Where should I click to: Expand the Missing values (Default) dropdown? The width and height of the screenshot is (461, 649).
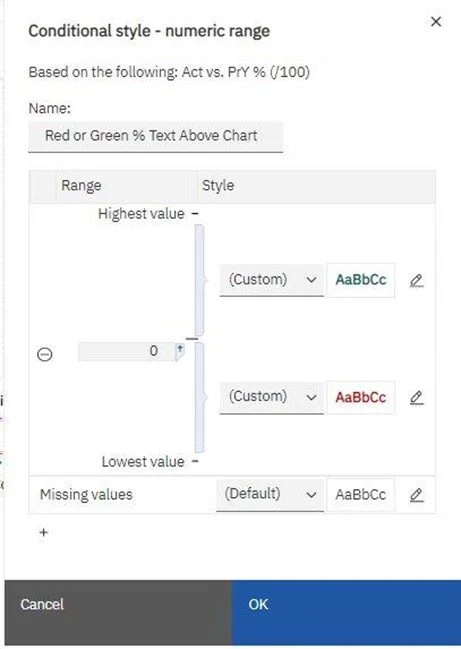[x=270, y=495]
